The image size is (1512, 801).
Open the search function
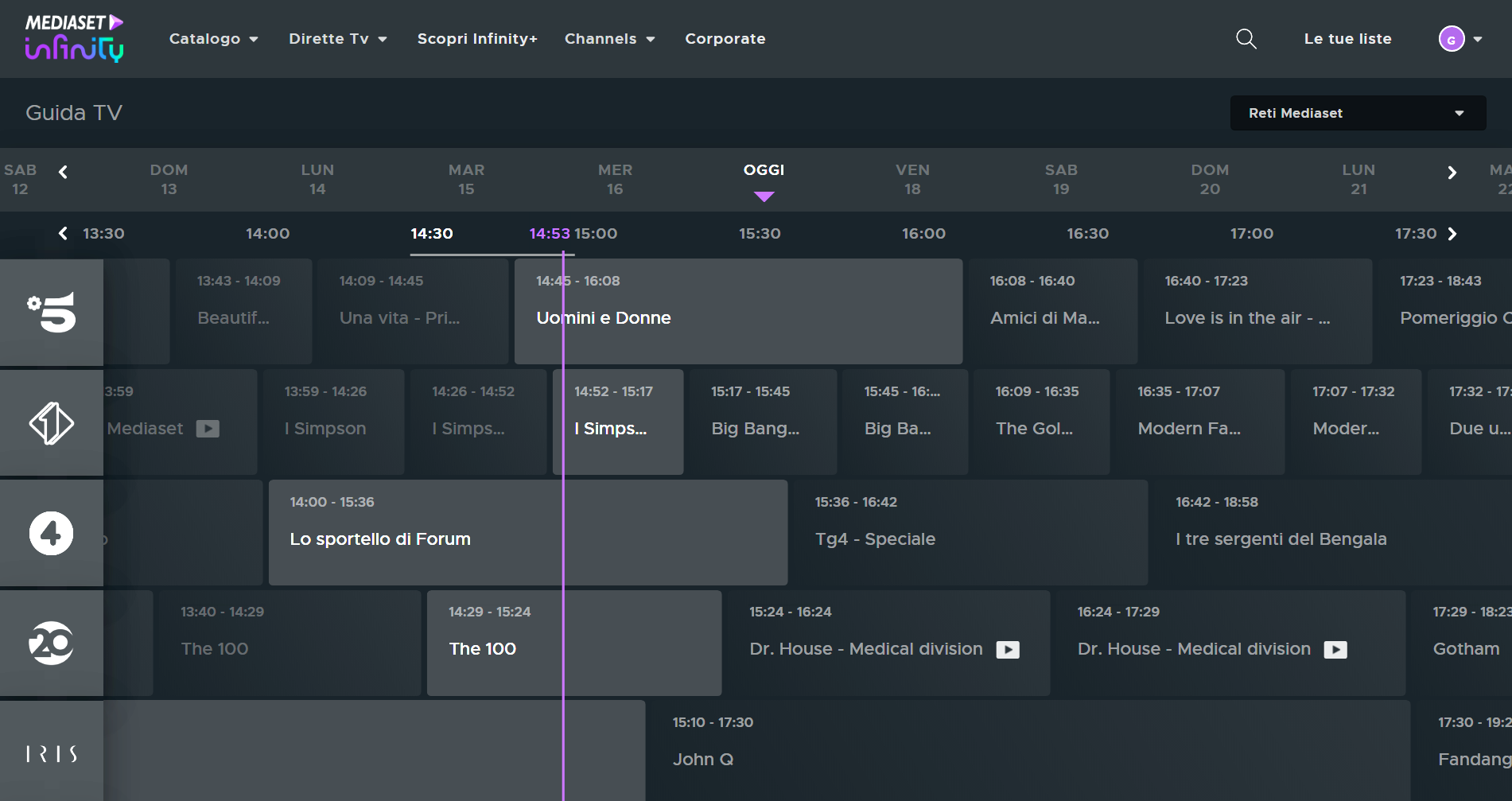tap(1246, 38)
